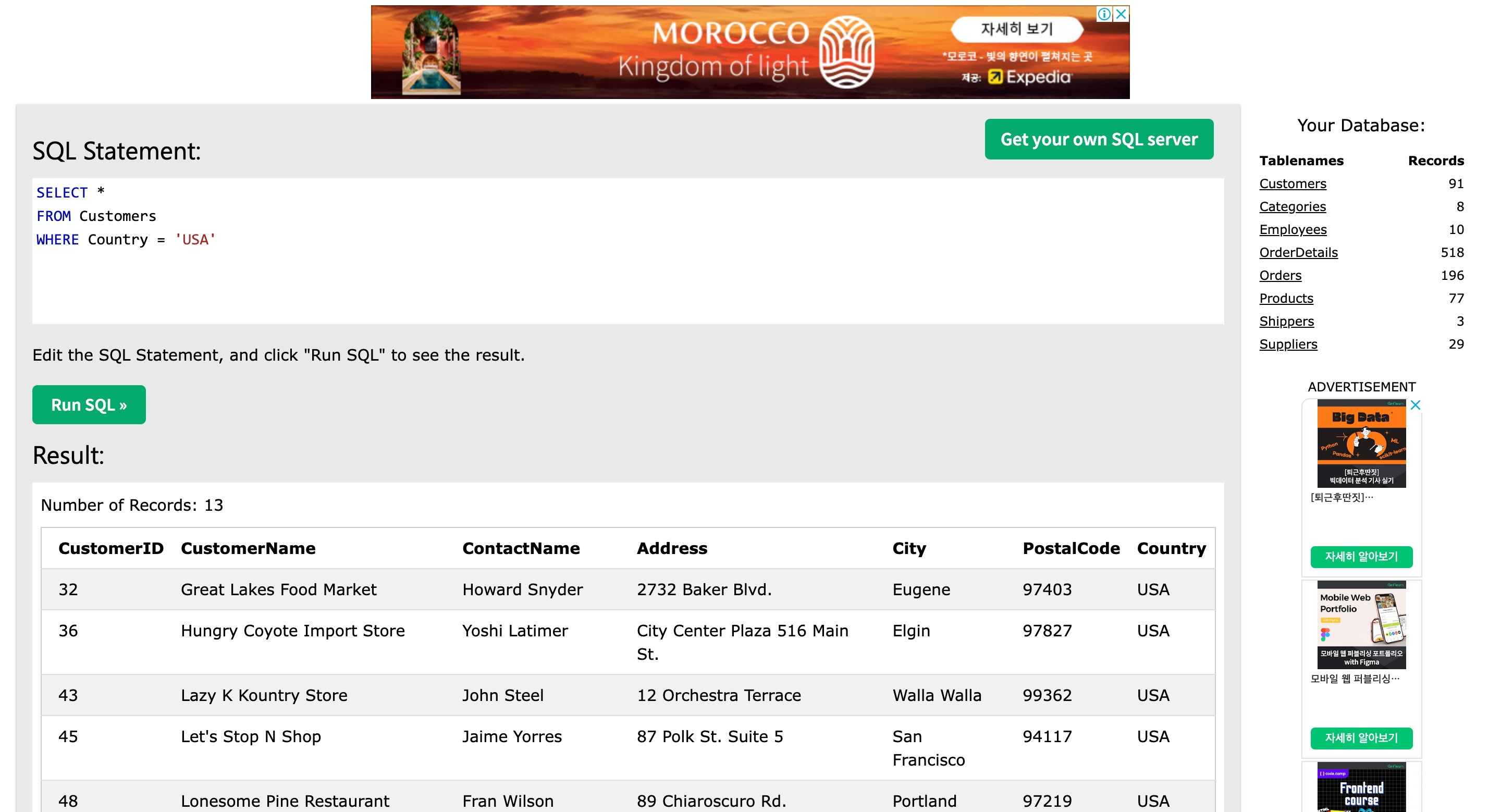Open the Categories table link
The image size is (1501, 812).
pos(1292,206)
